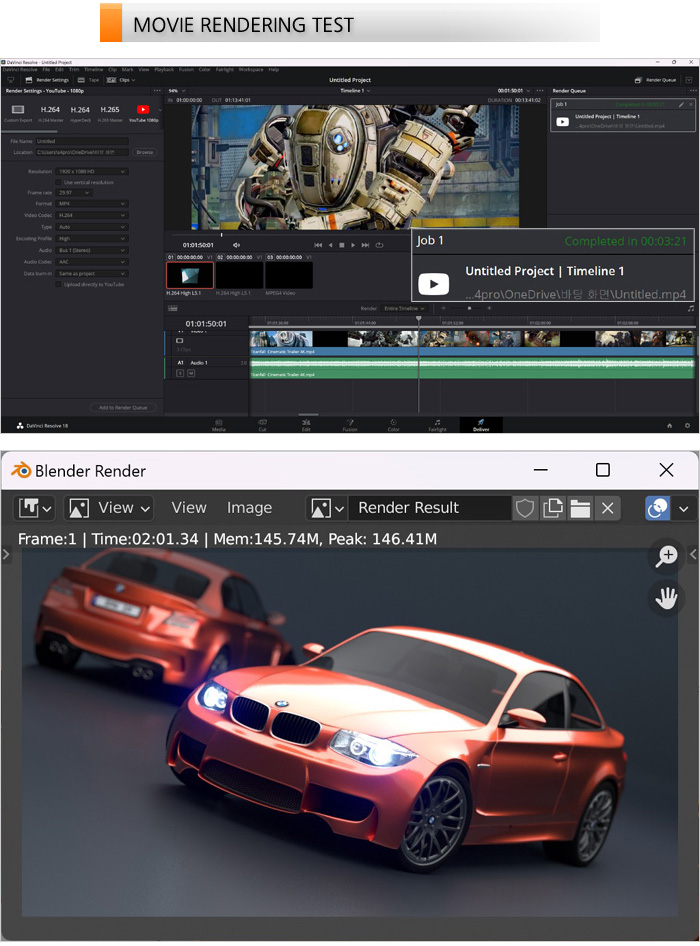Click Resolve monitor icon left of Render Settings
This screenshot has height=946, width=700.
11,80
